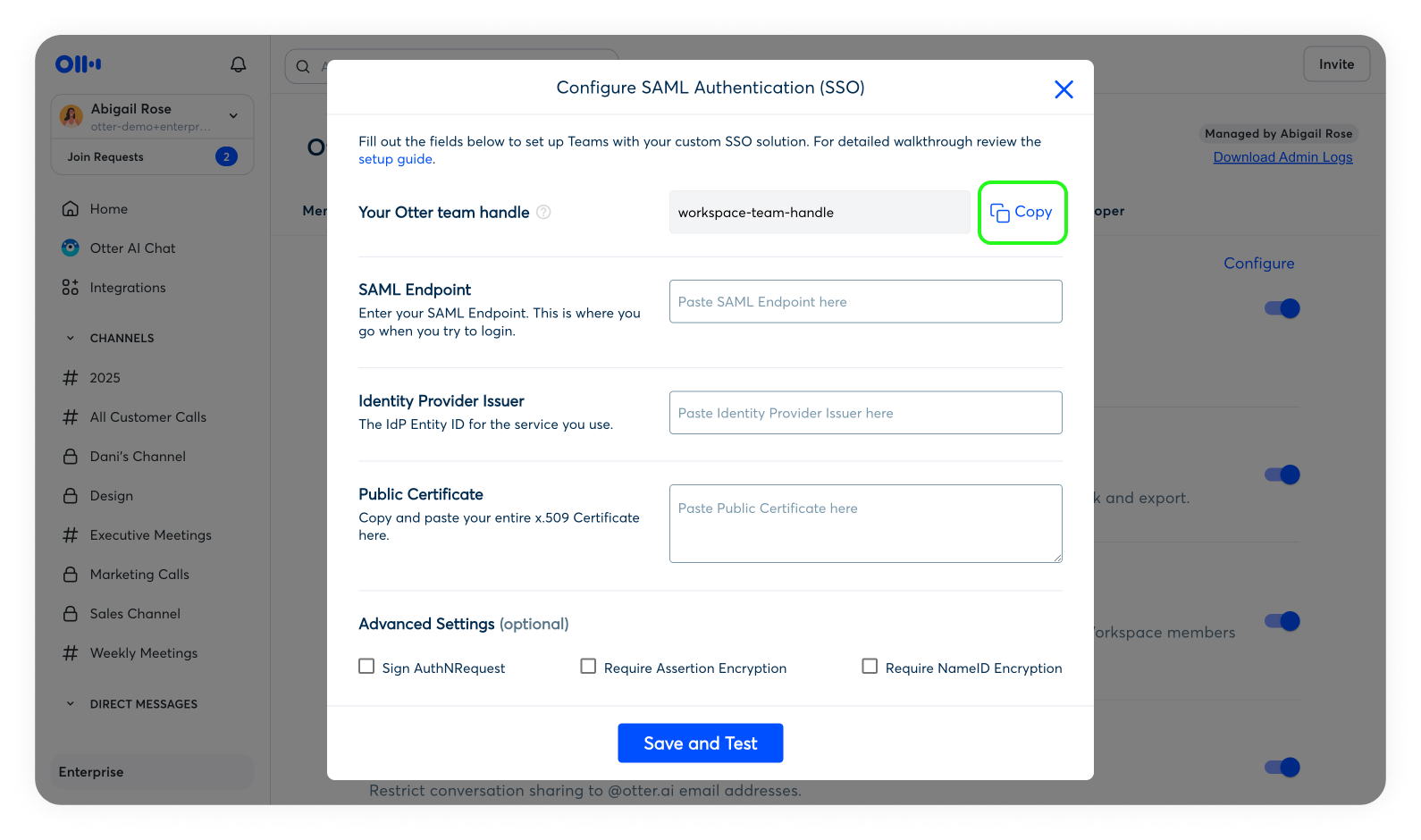This screenshot has height=840, width=1421.
Task: Click the help icon beside Otter team handle
Action: 543,212
